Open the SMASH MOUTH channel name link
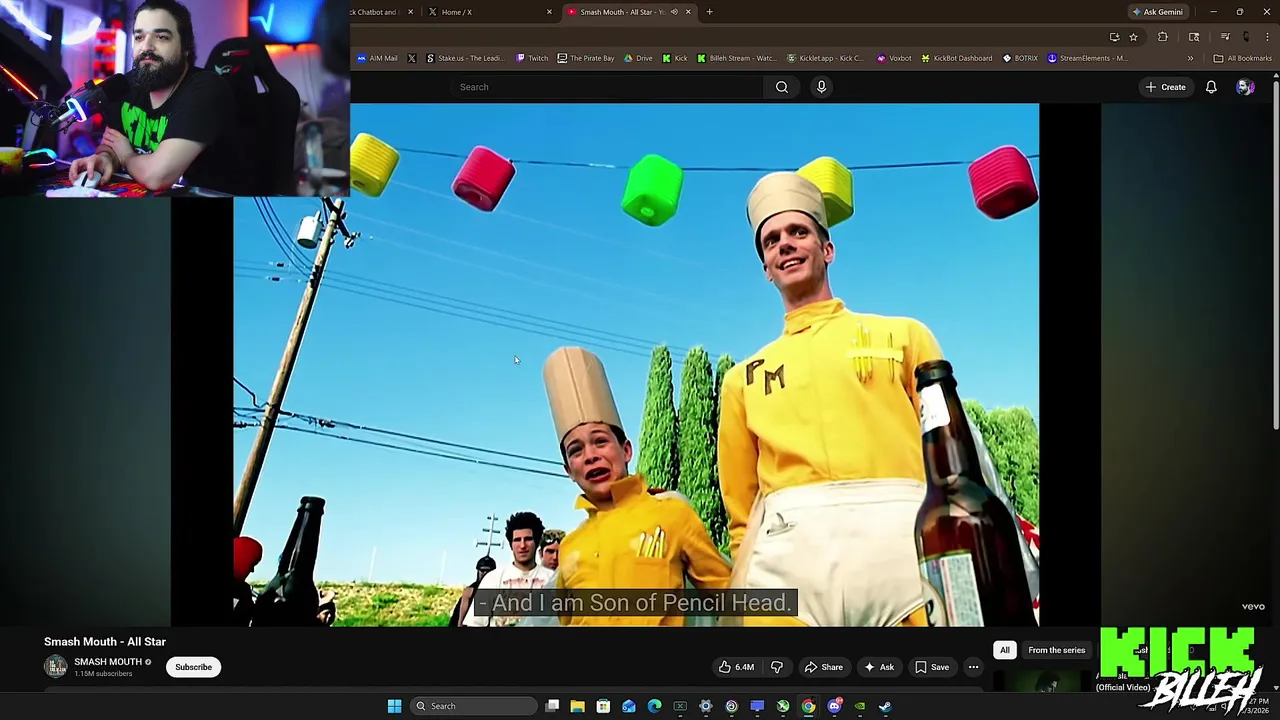 (x=108, y=662)
